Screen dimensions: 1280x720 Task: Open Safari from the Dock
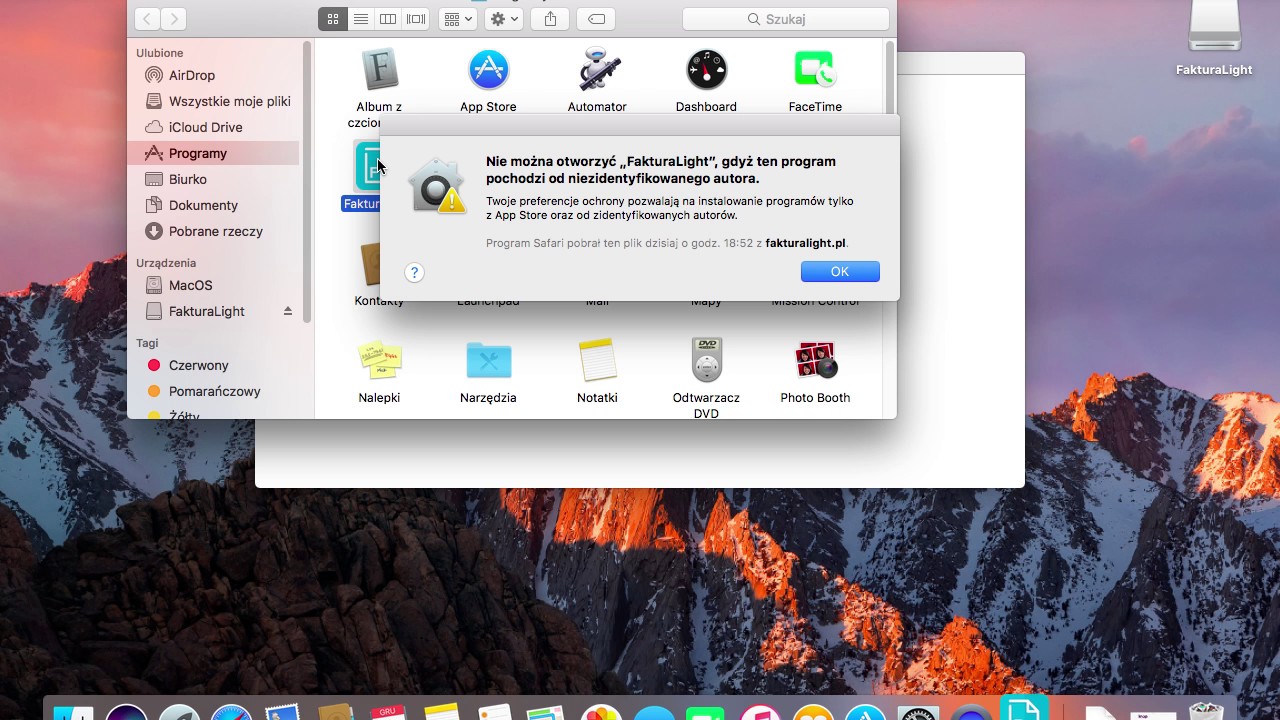(231, 712)
